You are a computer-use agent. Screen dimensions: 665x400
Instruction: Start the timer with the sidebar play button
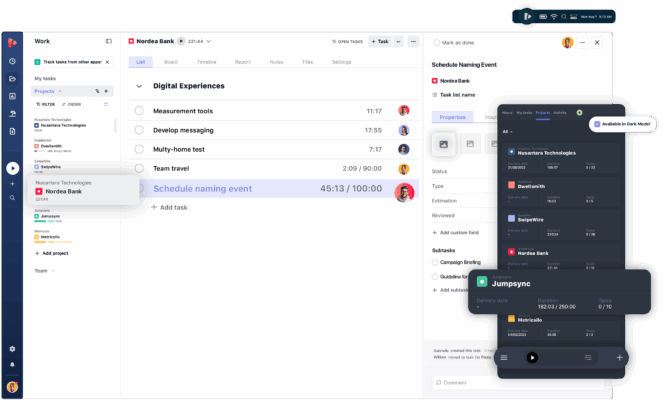[x=13, y=168]
